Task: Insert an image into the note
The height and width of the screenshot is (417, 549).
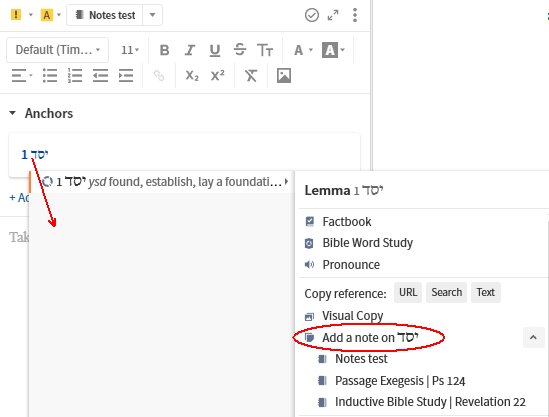Action: click(x=284, y=76)
